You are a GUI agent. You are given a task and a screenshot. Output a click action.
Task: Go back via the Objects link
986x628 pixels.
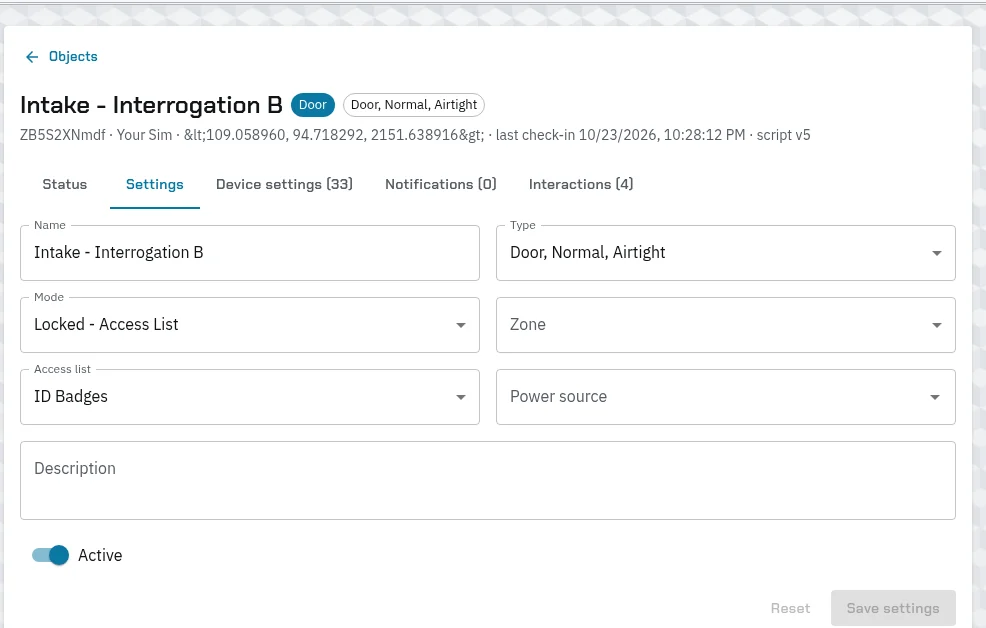[73, 57]
